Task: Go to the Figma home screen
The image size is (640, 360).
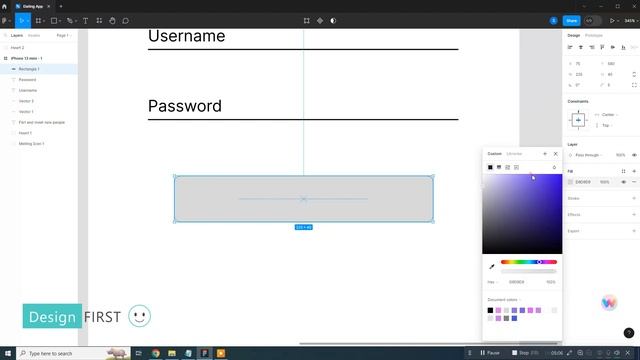Action: tap(4, 7)
